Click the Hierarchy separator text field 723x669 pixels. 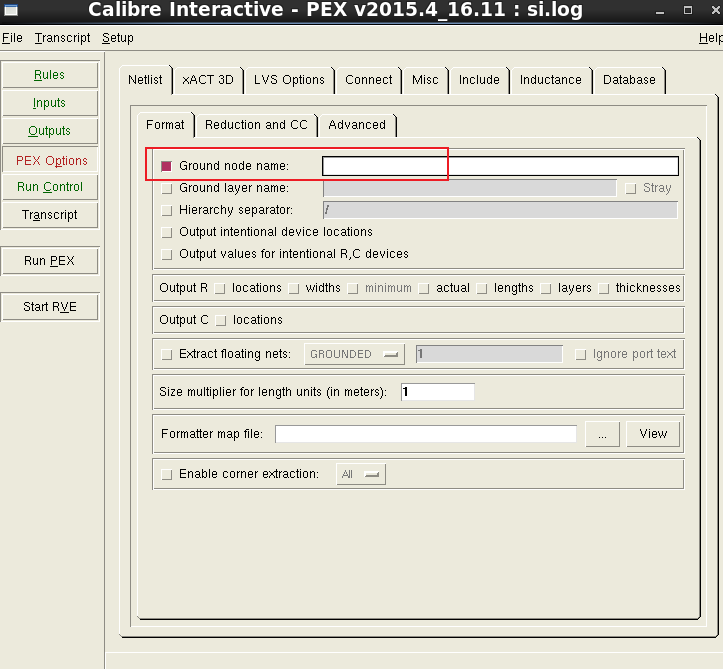tap(500, 210)
